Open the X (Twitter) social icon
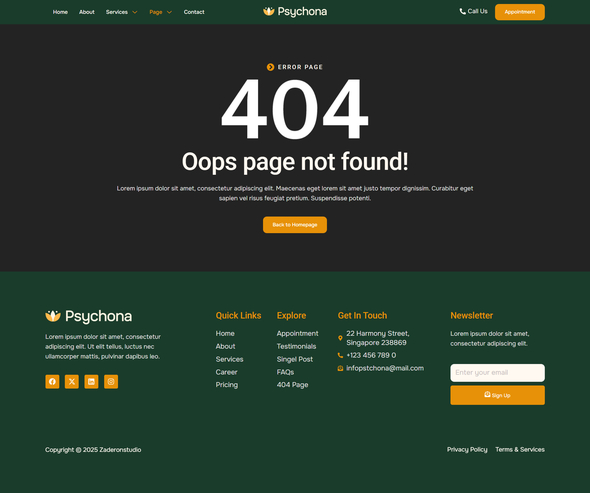This screenshot has width=590, height=493. [x=72, y=382]
